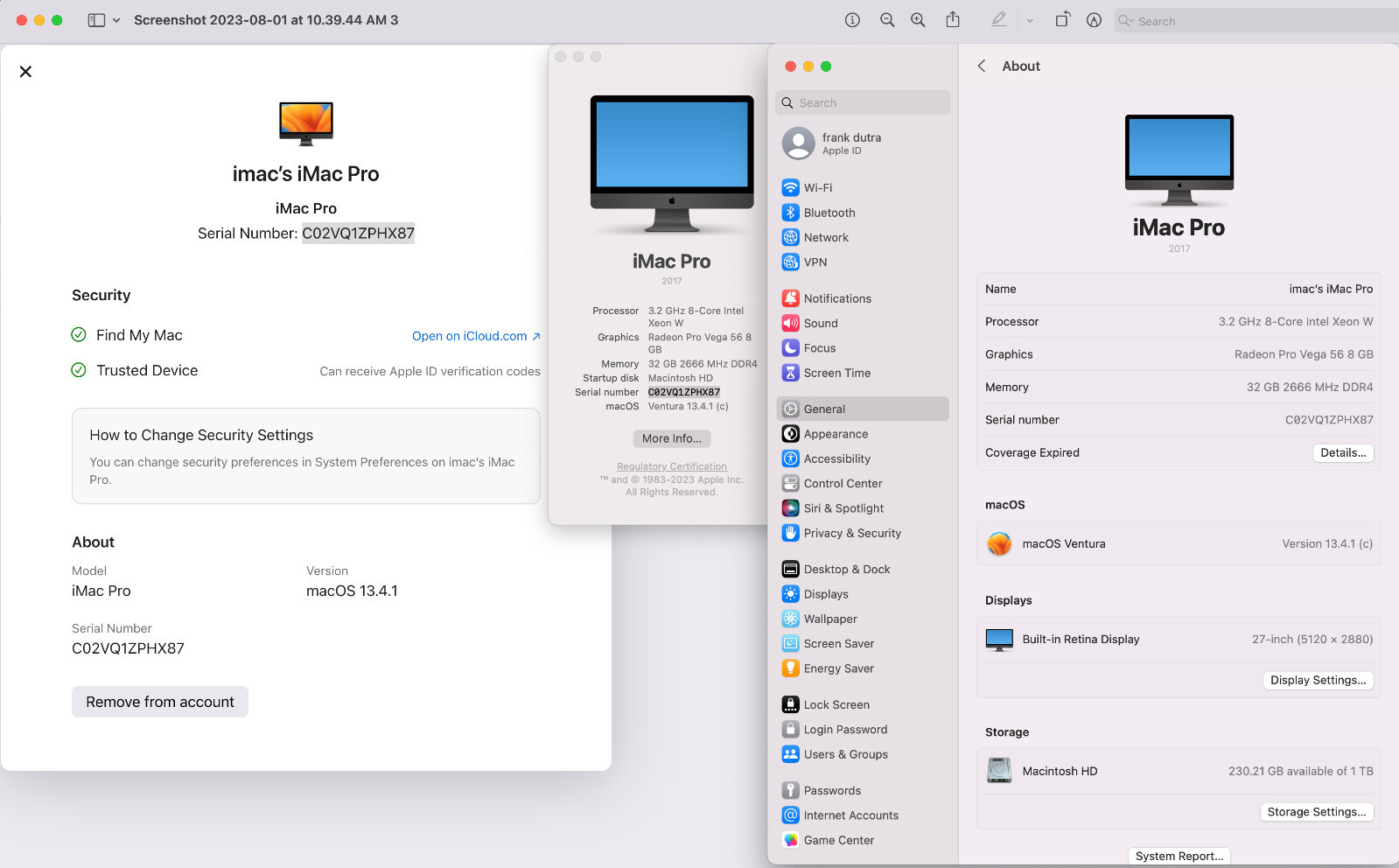
Task: Open the frank dutra Apple ID entry
Action: (863, 143)
